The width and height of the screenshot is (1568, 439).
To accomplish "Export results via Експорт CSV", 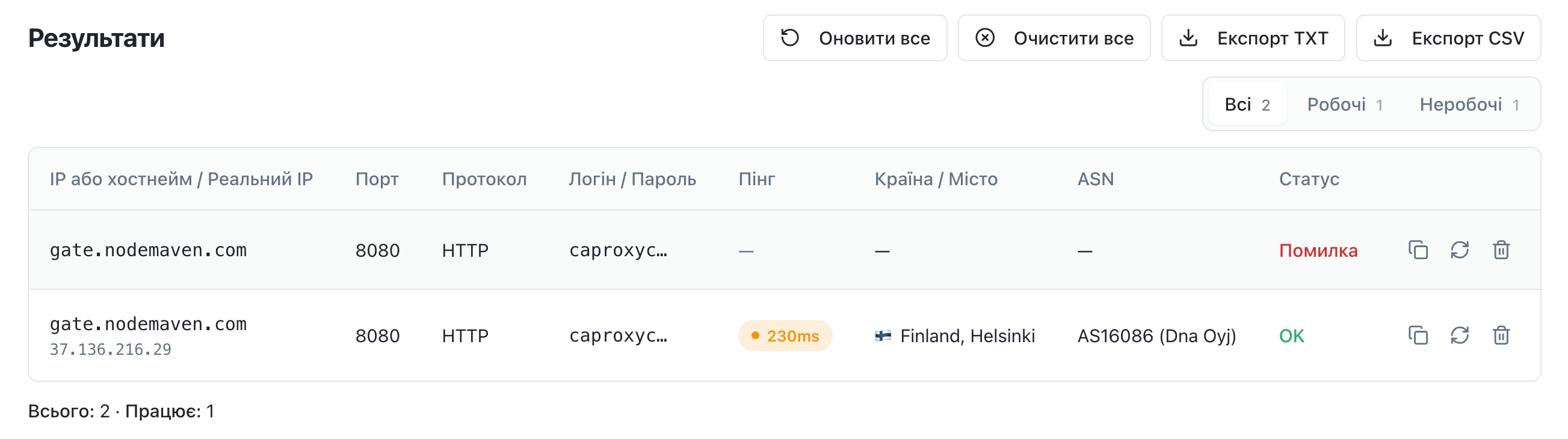I will (1448, 38).
